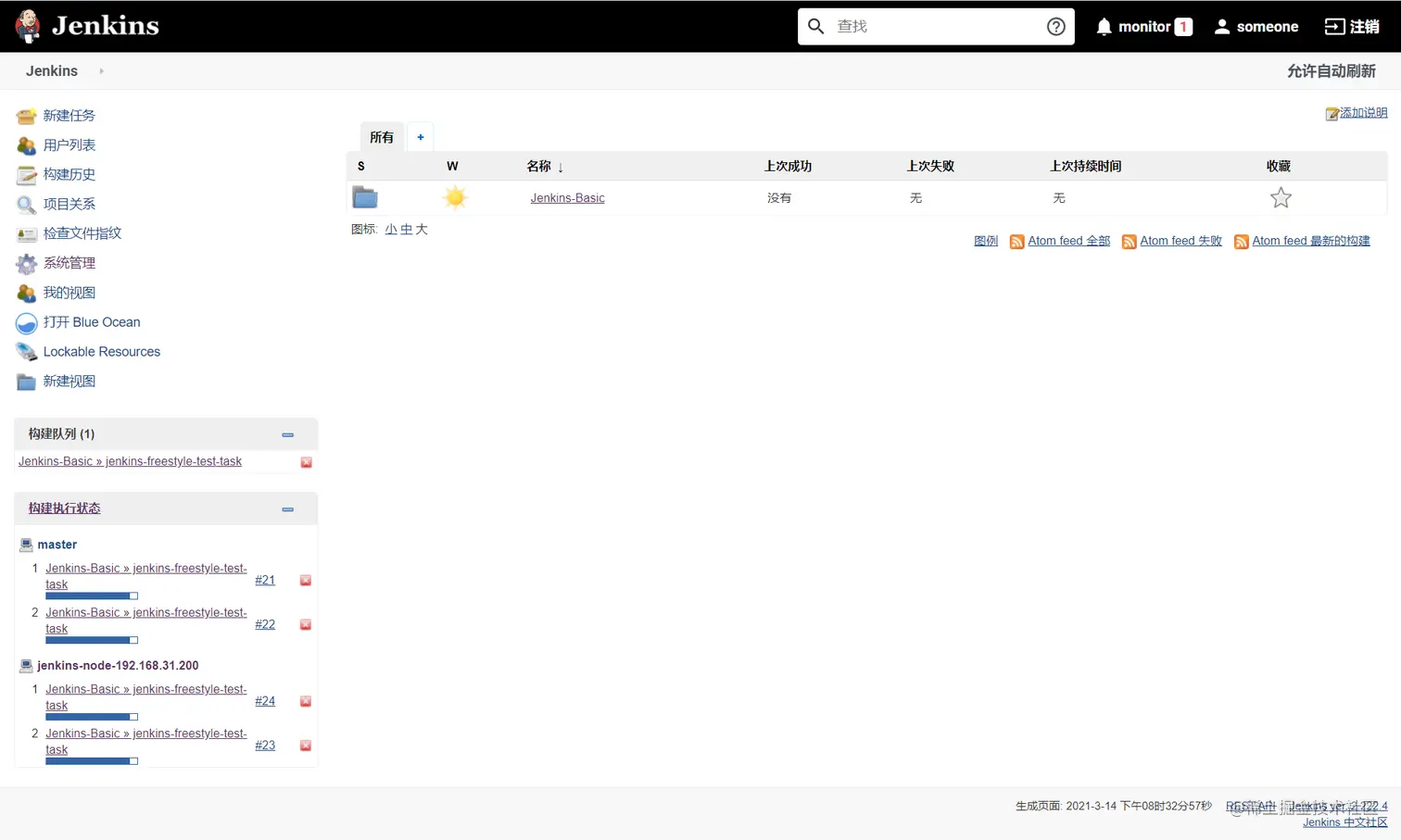This screenshot has height=840, width=1401.
Task: Open the 图例 legend link
Action: 986,241
